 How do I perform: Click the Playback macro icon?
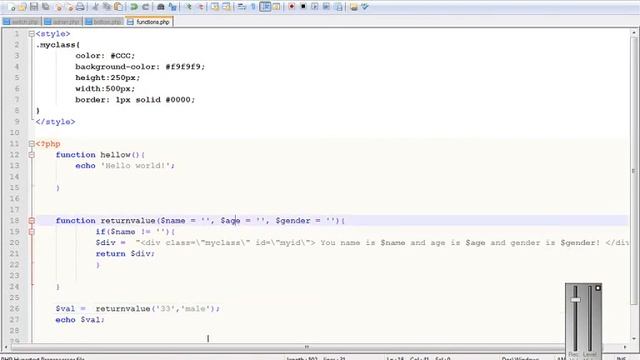pyautogui.click(x=315, y=7)
